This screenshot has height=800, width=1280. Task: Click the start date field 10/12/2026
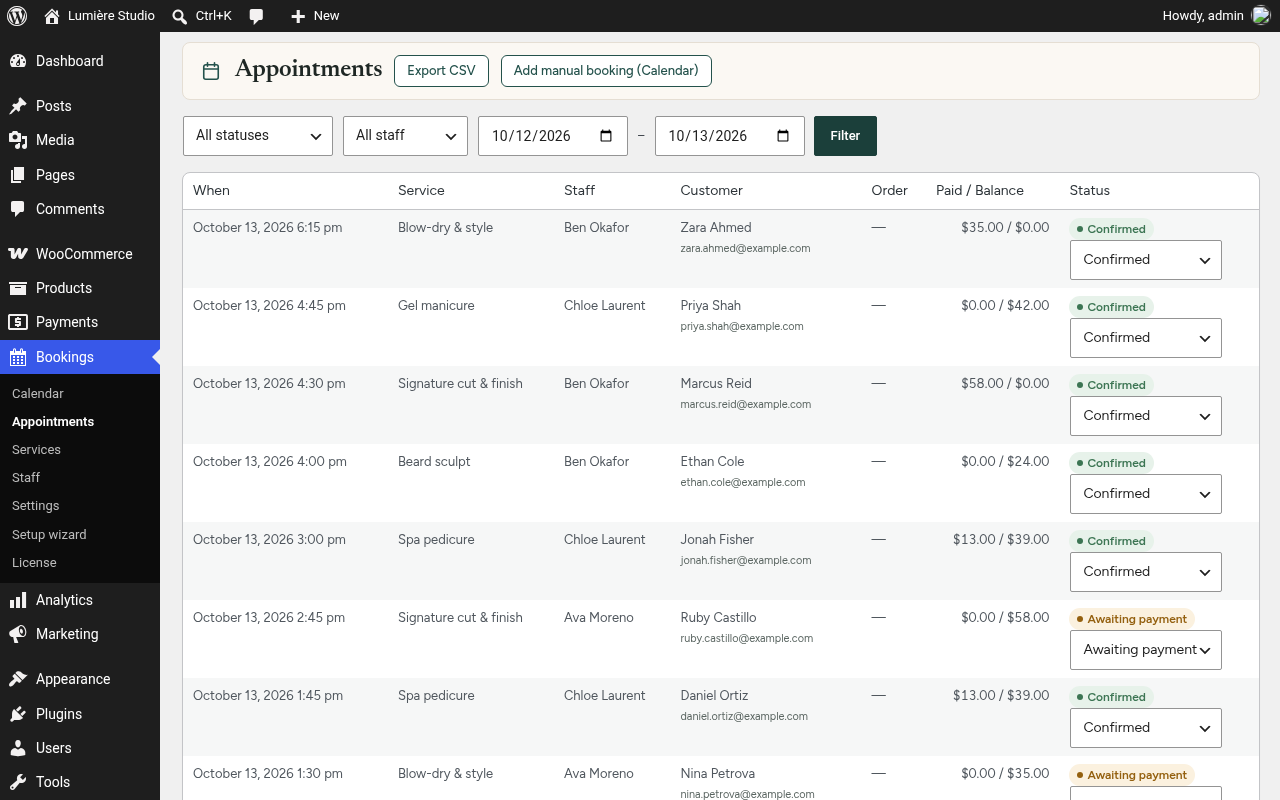tap(553, 136)
